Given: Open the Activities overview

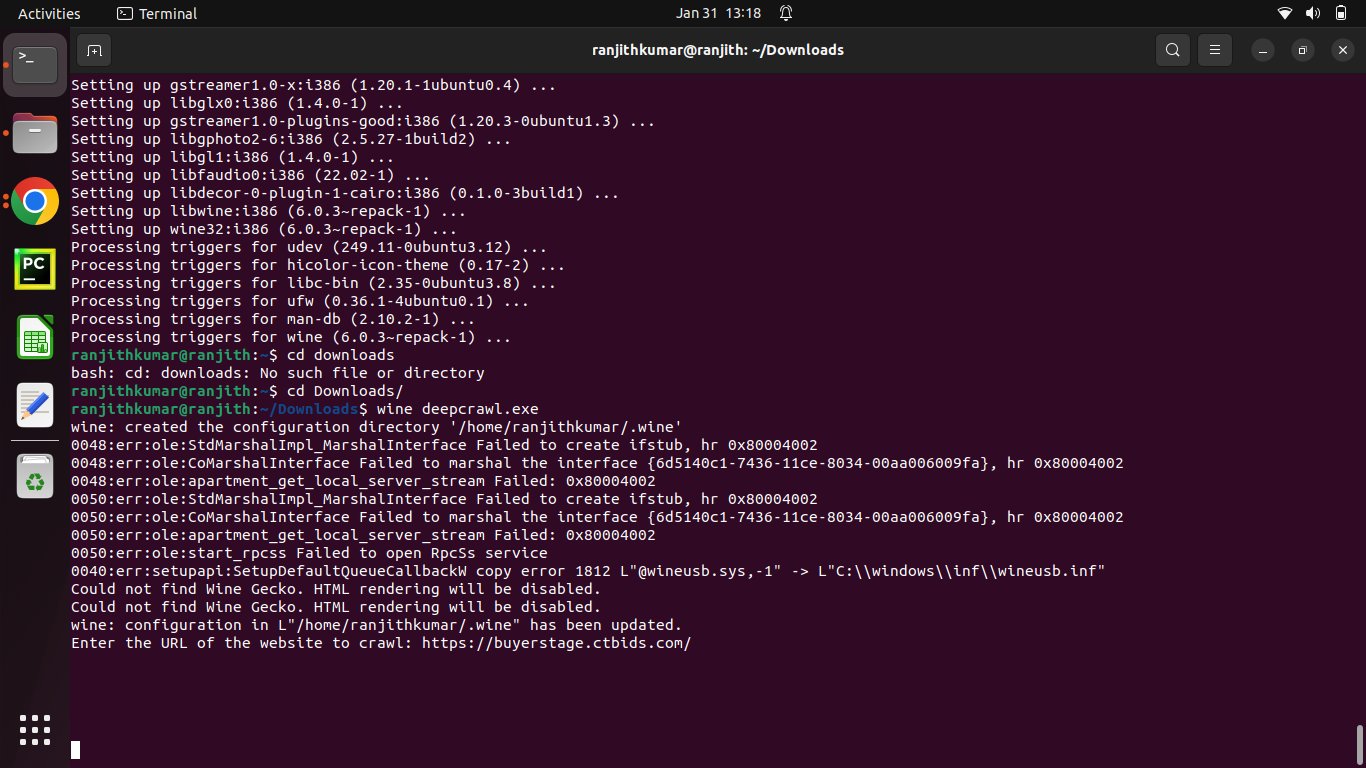Looking at the screenshot, I should [x=49, y=13].
